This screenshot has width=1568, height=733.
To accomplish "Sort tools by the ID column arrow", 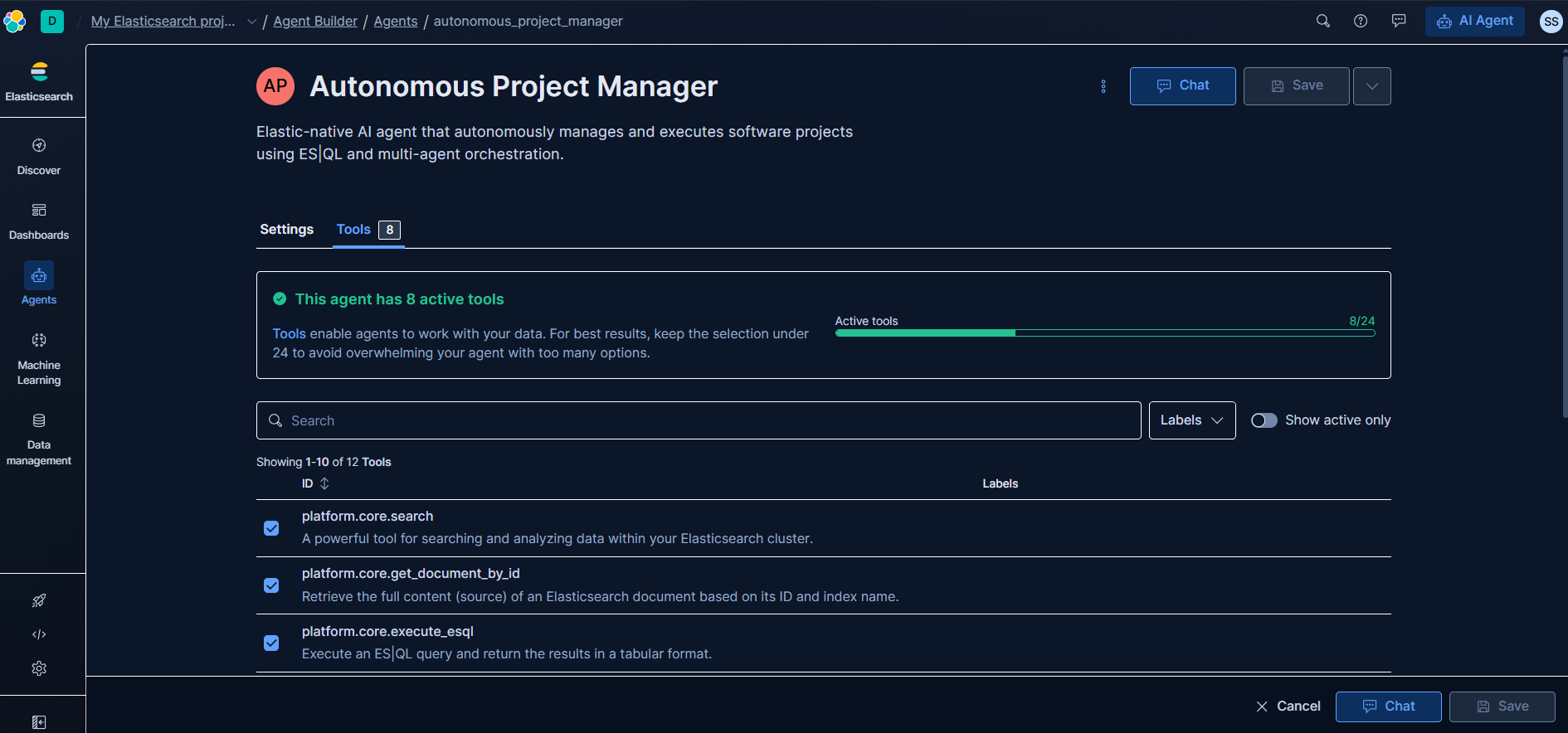I will coord(324,483).
